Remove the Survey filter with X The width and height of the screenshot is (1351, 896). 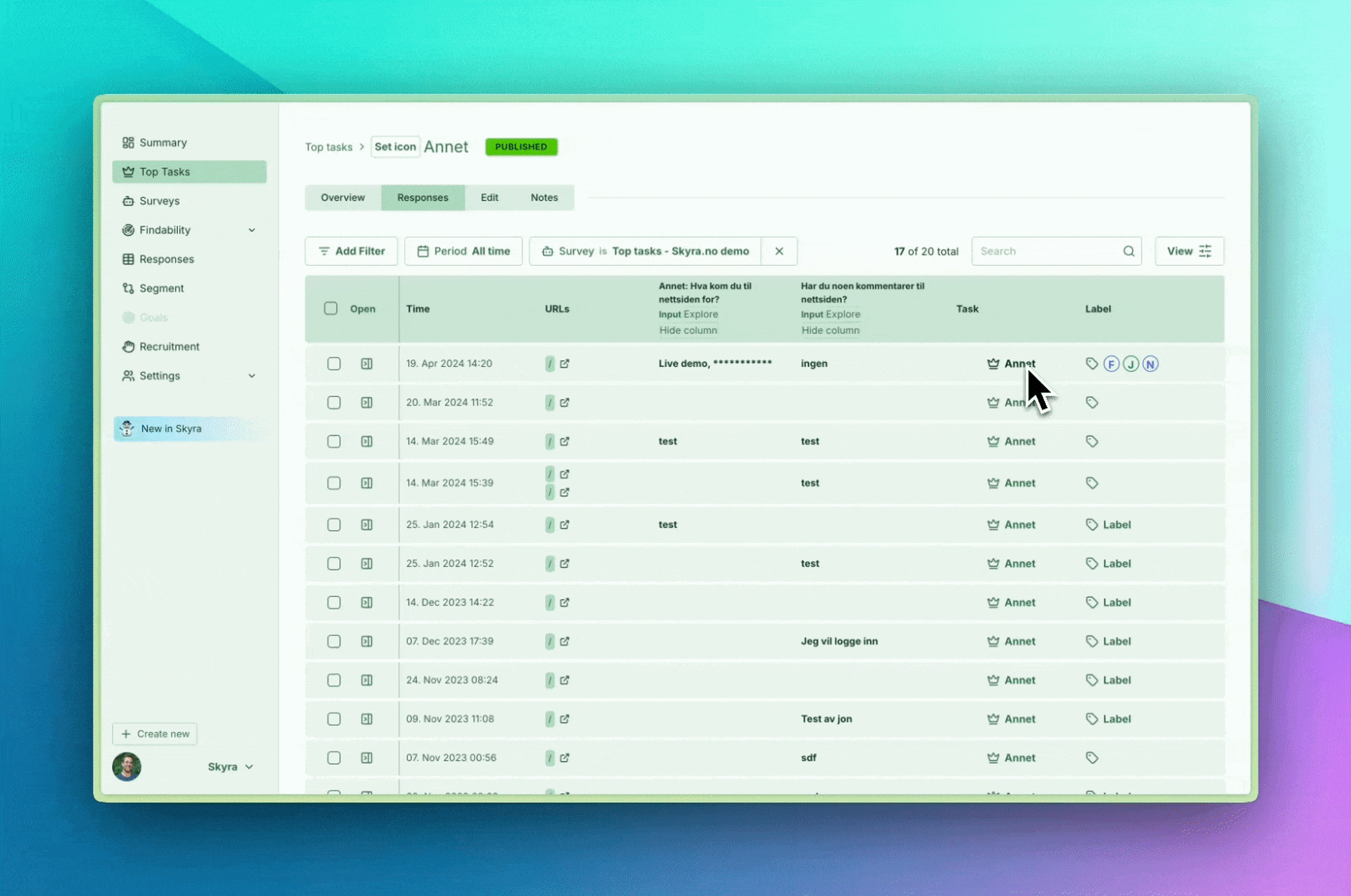coord(778,251)
